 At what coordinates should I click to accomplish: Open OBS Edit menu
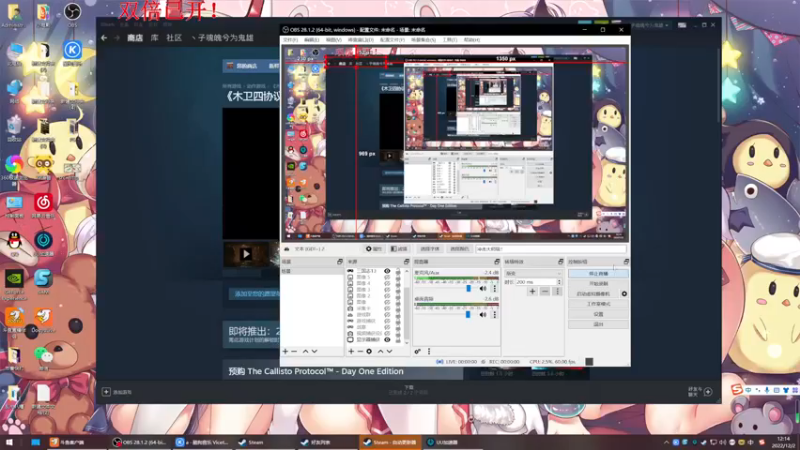pyautogui.click(x=311, y=40)
